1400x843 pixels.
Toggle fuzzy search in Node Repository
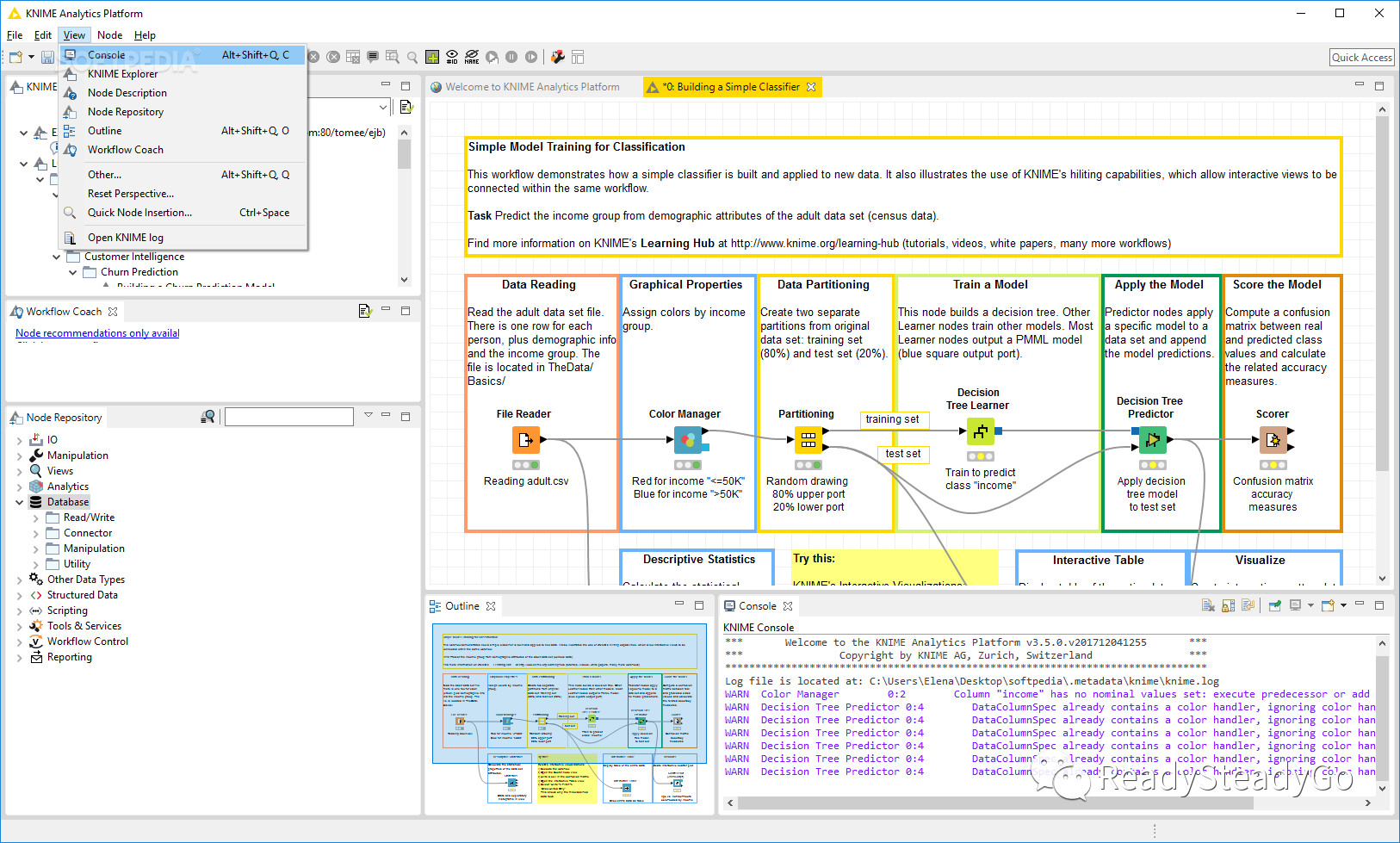[x=208, y=417]
